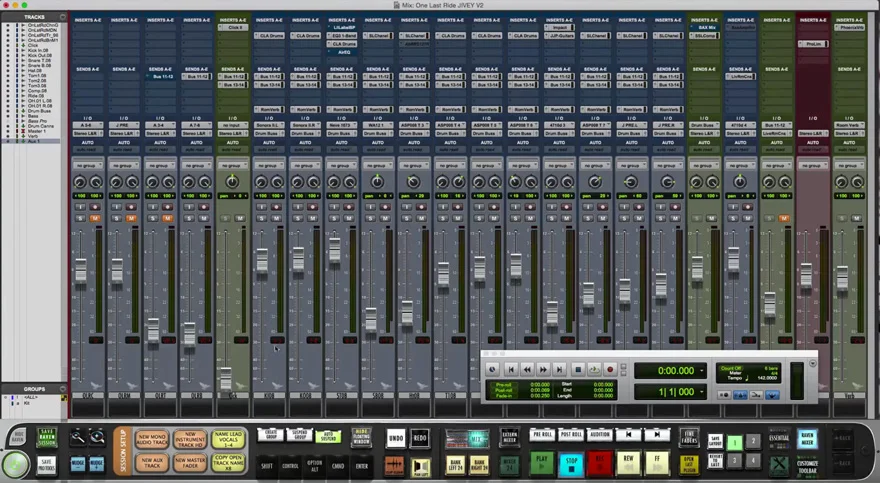Click Save Raven Session
This screenshot has height=483, width=880.
point(47,438)
